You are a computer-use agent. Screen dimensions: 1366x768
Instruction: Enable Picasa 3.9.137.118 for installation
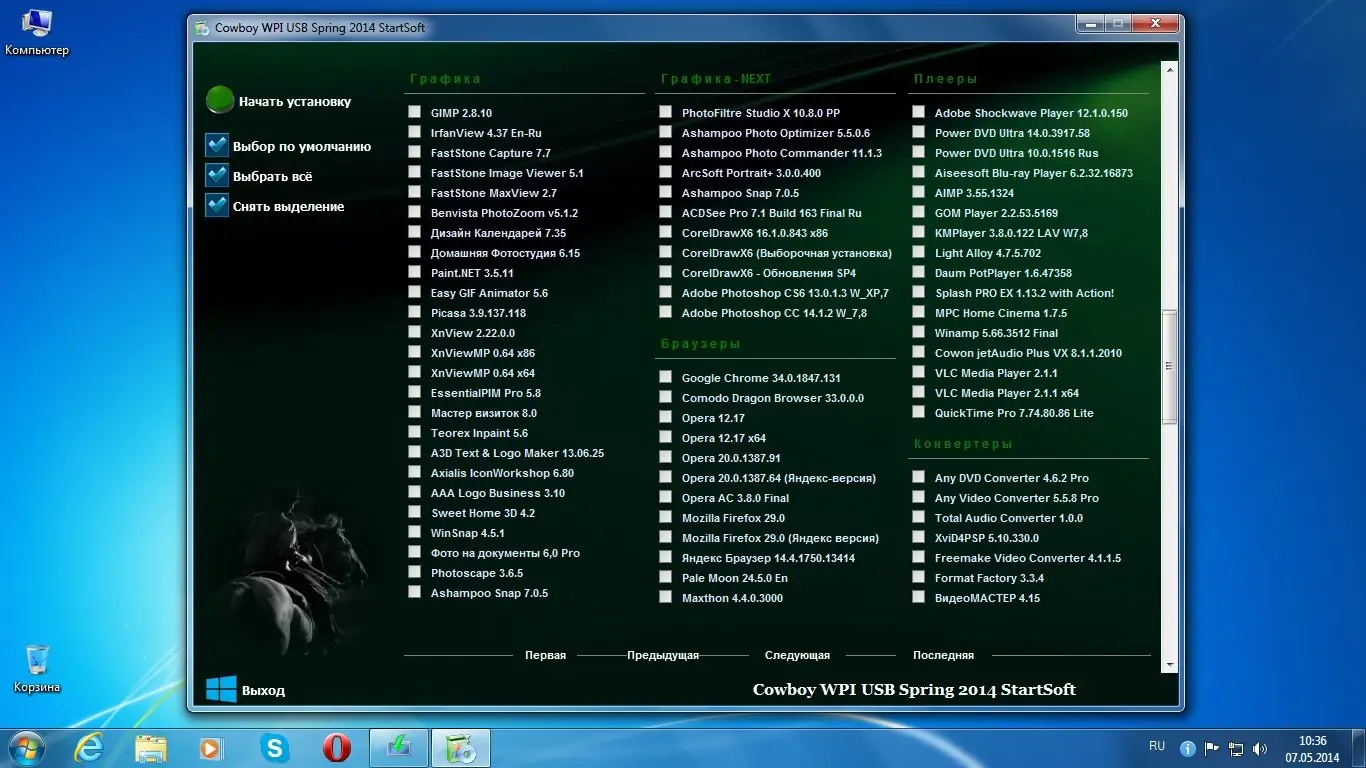[x=414, y=312]
